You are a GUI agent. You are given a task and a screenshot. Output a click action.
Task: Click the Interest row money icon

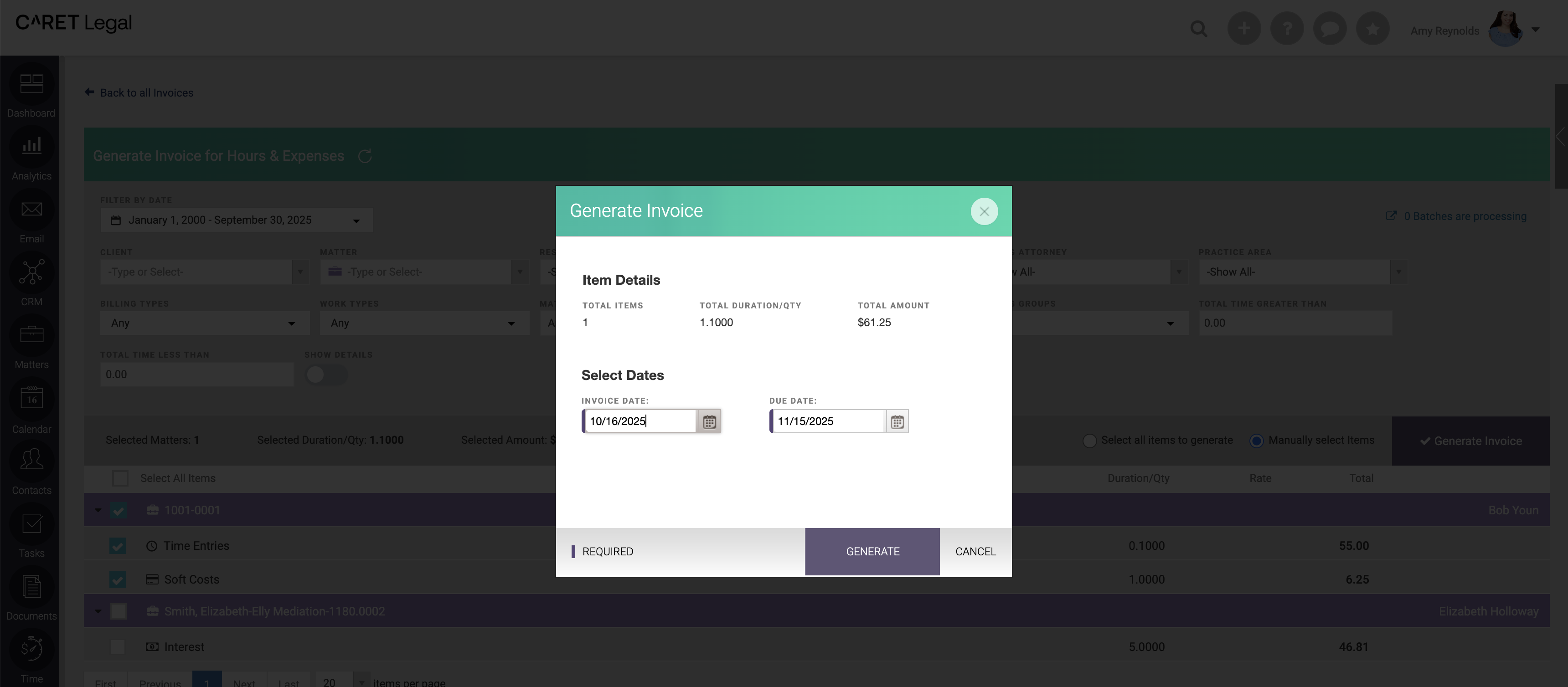[152, 647]
